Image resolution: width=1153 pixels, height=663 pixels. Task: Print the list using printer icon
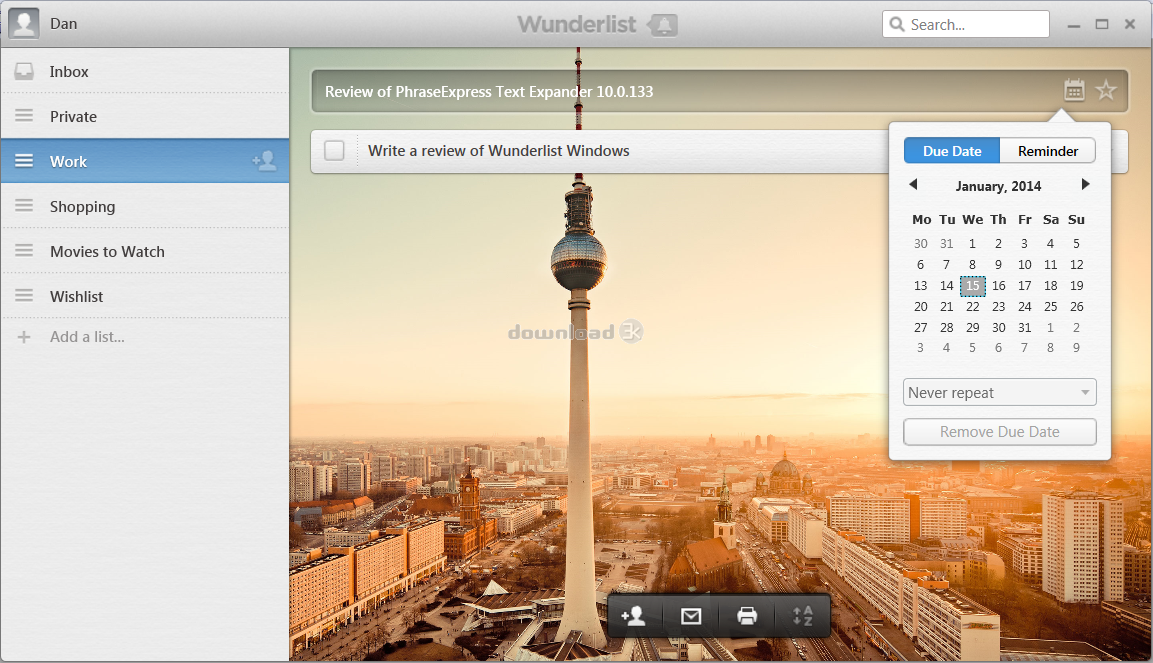point(747,616)
